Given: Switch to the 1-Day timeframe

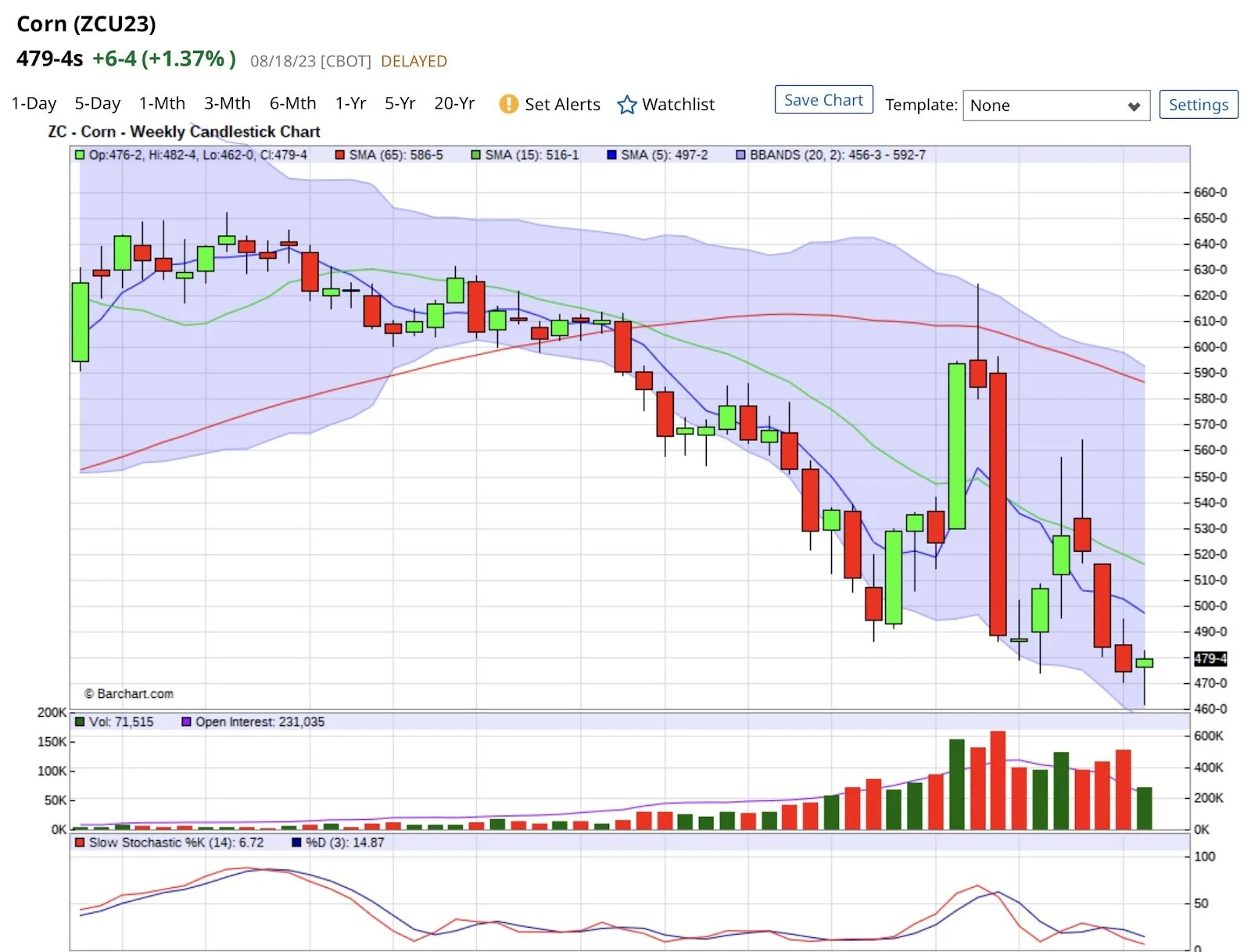Looking at the screenshot, I should (x=34, y=104).
